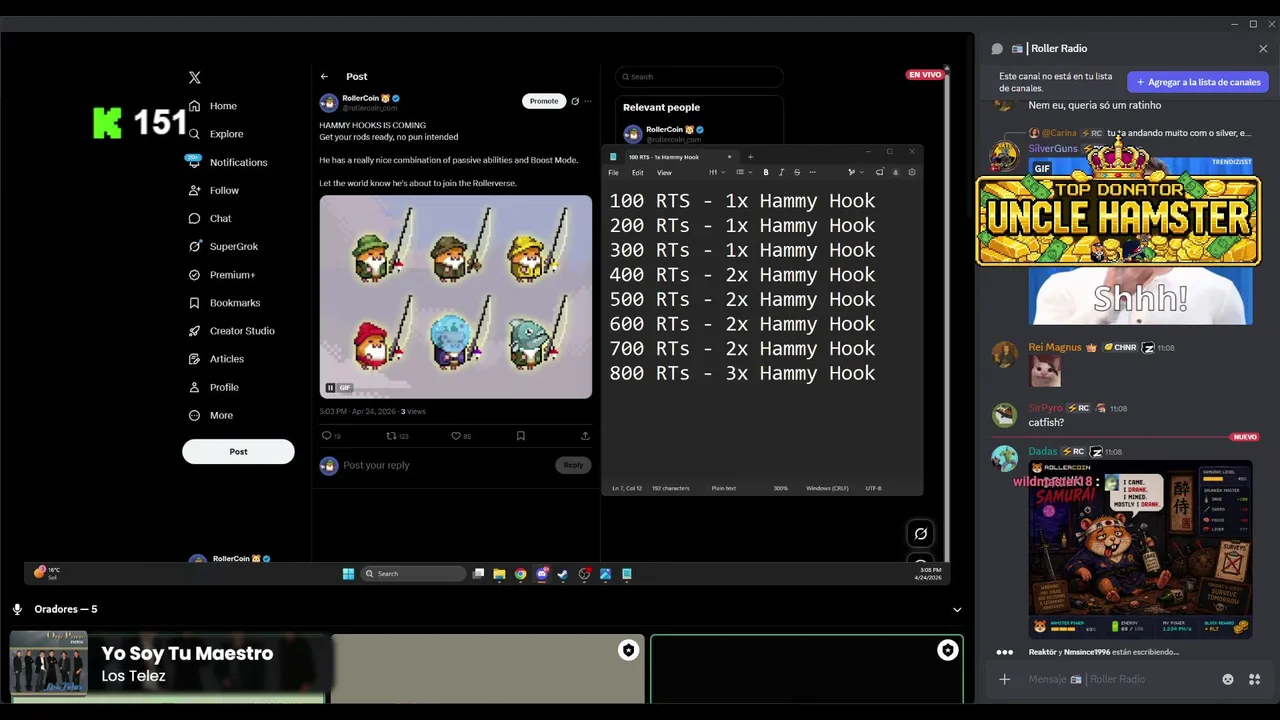The height and width of the screenshot is (720, 1280).
Task: Toggle Strikethrough formatting in Notepad
Action: [x=797, y=172]
